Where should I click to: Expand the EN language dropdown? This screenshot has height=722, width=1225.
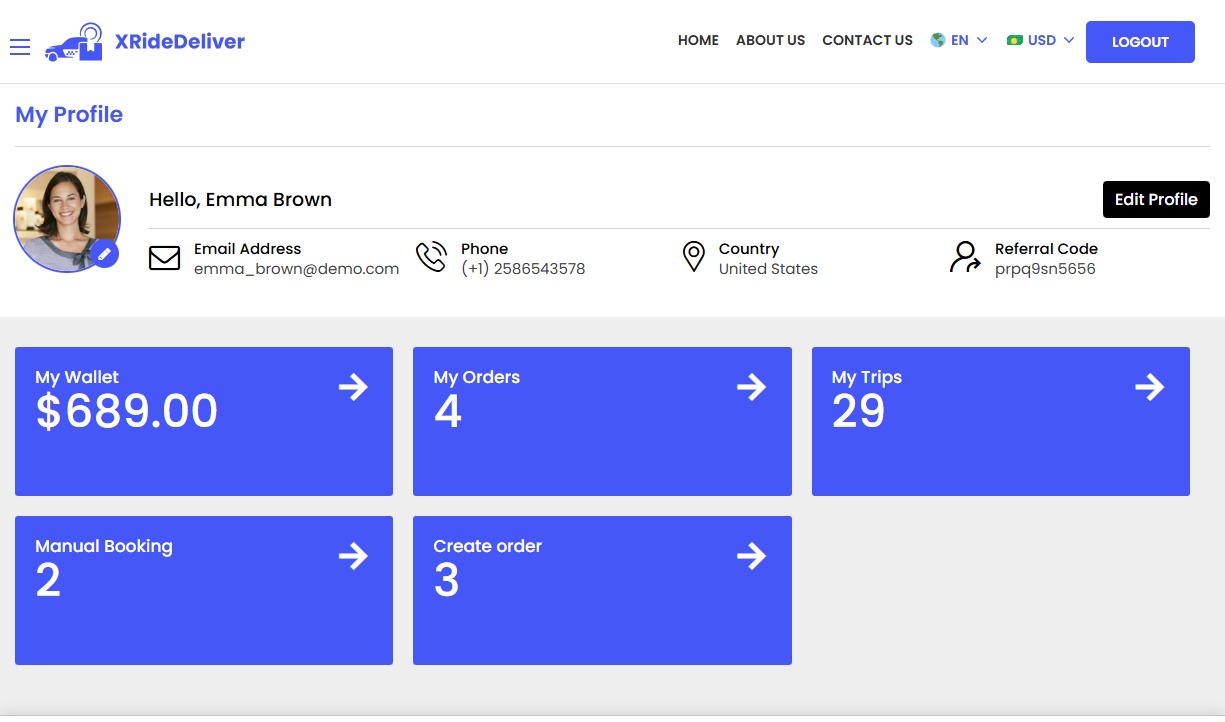(x=959, y=41)
